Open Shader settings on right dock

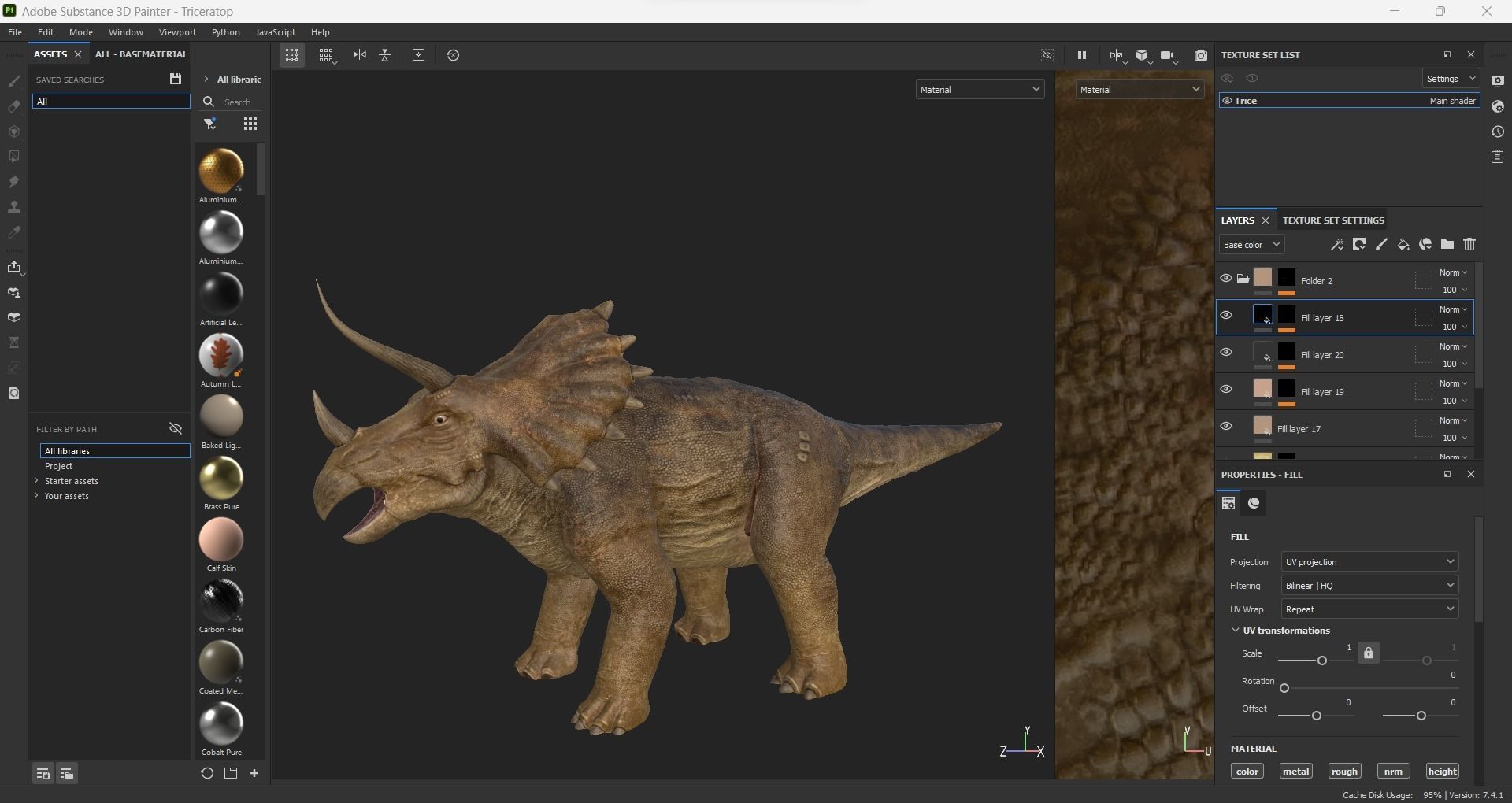(x=1498, y=106)
